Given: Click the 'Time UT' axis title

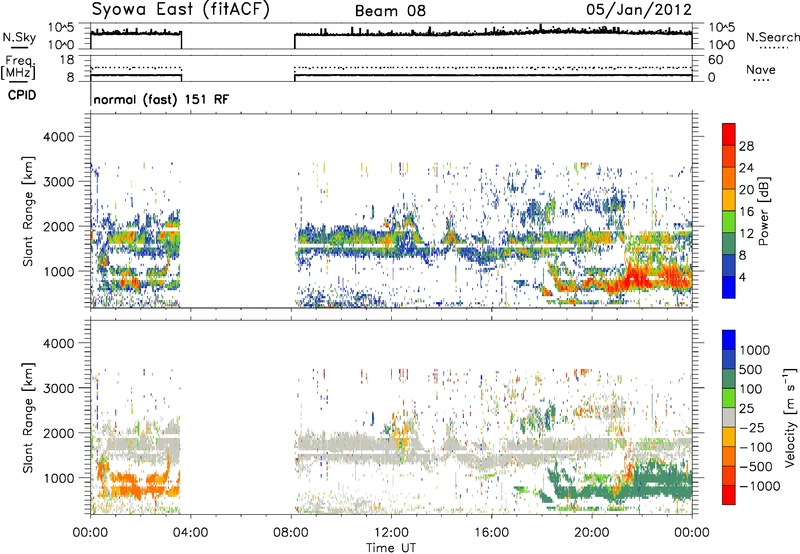Looking at the screenshot, I should [391, 548].
